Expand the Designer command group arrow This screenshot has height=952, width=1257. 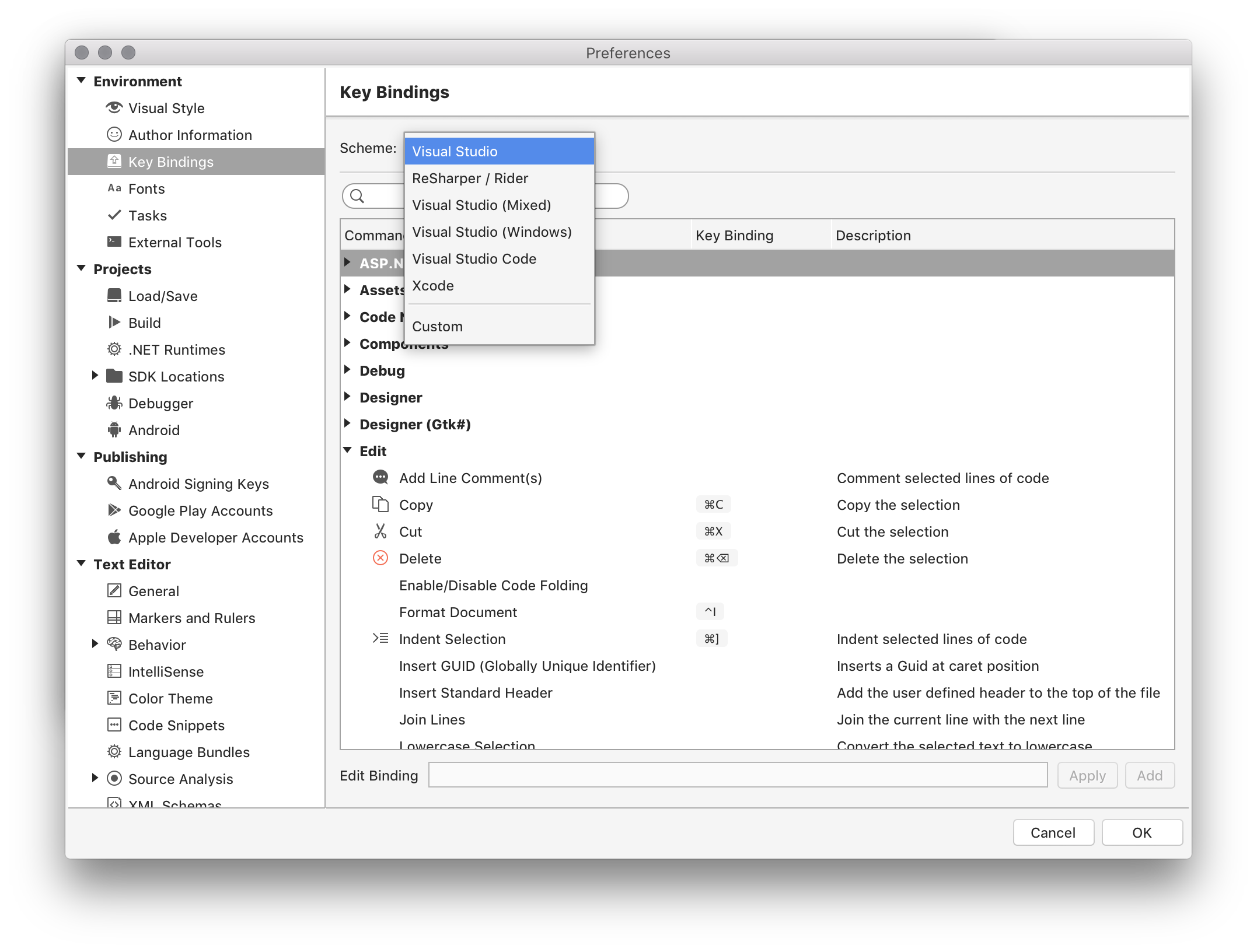tap(348, 397)
